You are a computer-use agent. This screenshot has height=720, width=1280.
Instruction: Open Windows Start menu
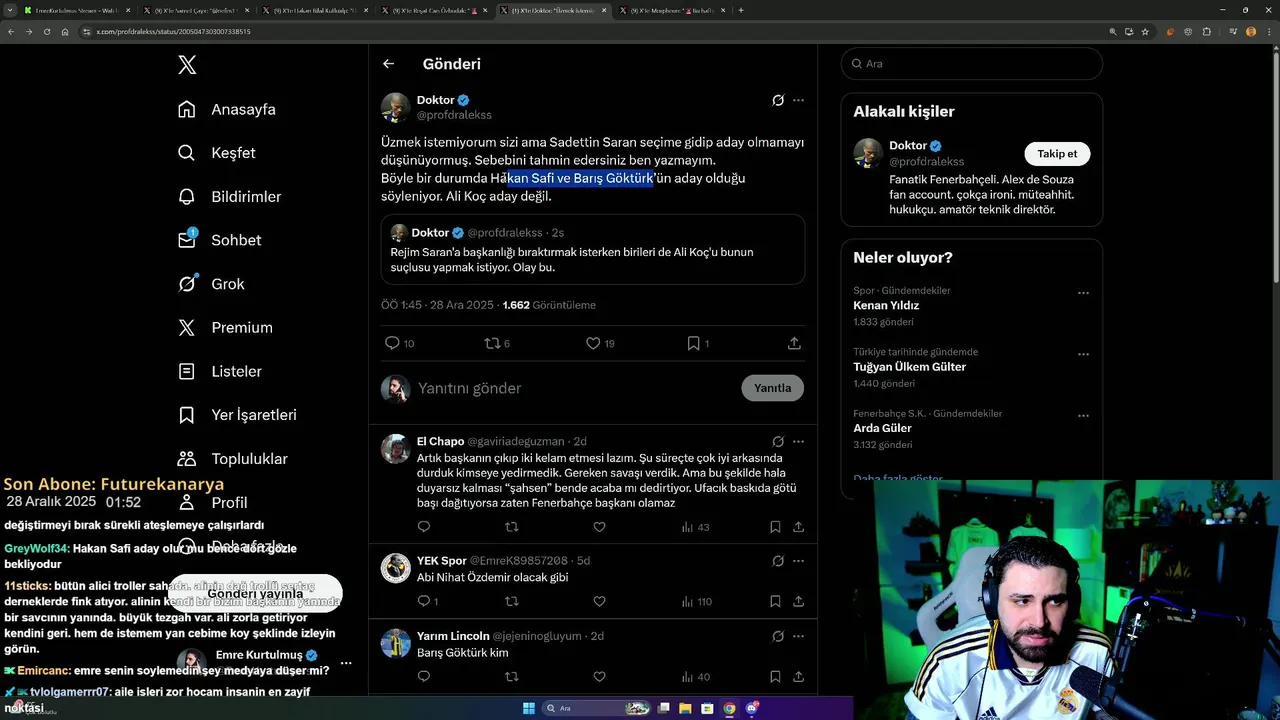point(529,709)
